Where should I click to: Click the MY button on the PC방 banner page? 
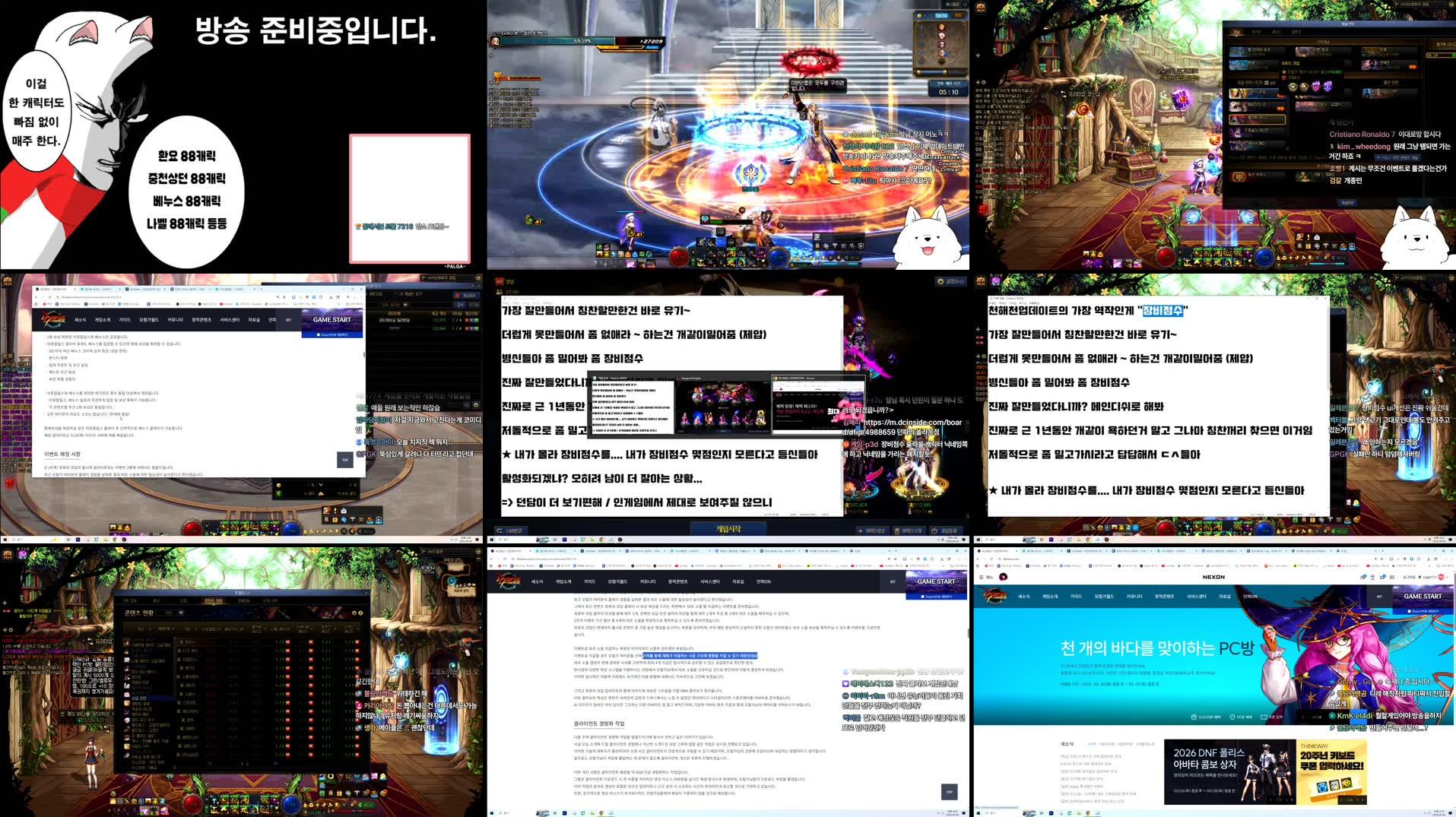(1379, 597)
